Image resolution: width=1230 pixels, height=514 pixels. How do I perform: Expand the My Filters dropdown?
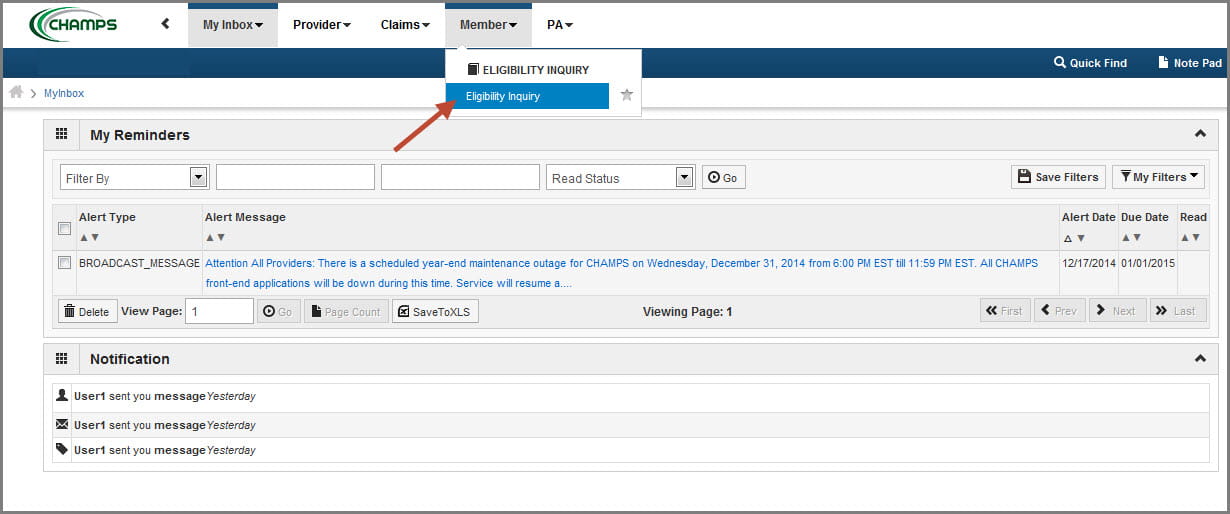tap(1158, 177)
